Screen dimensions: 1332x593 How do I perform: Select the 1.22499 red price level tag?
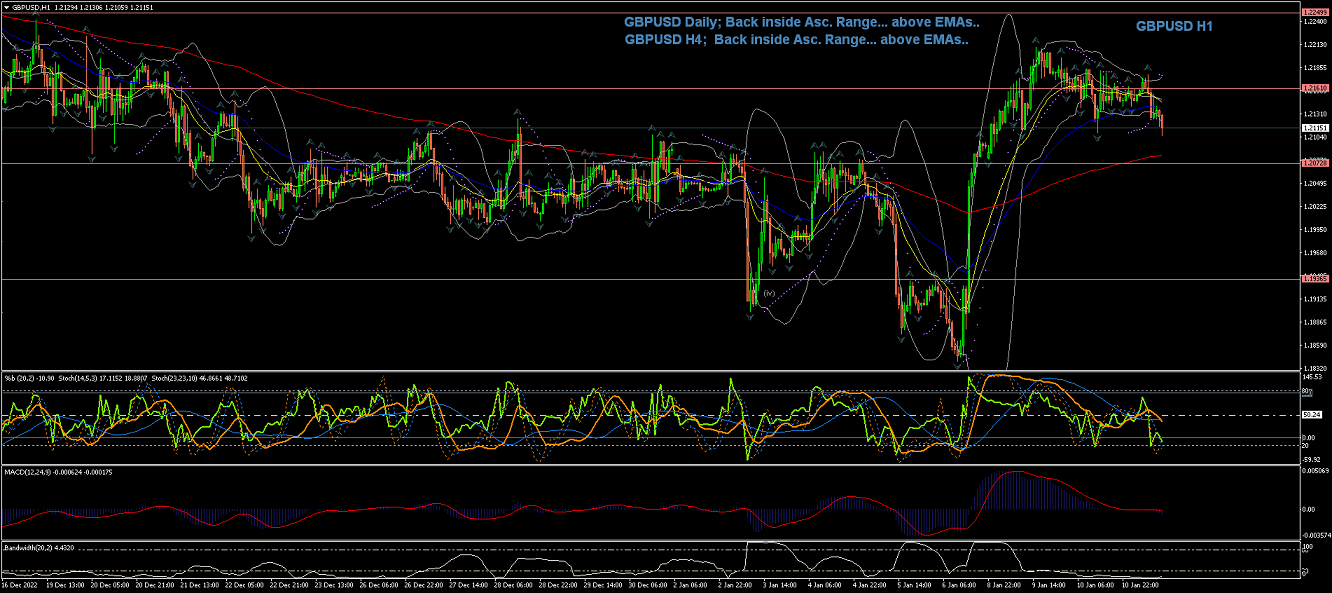tap(1314, 13)
